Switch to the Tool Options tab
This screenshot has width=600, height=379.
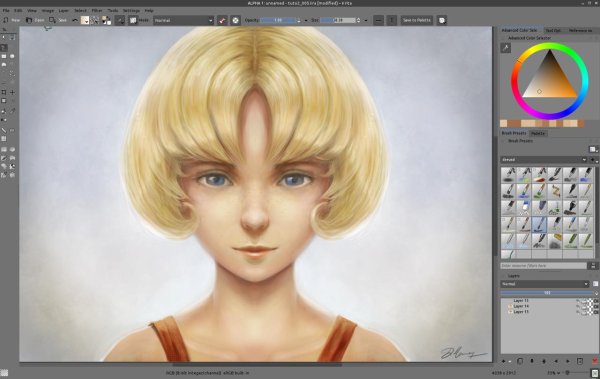pos(553,30)
